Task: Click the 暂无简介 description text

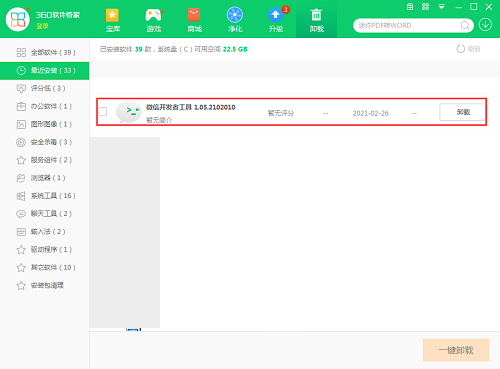Action: [x=159, y=120]
